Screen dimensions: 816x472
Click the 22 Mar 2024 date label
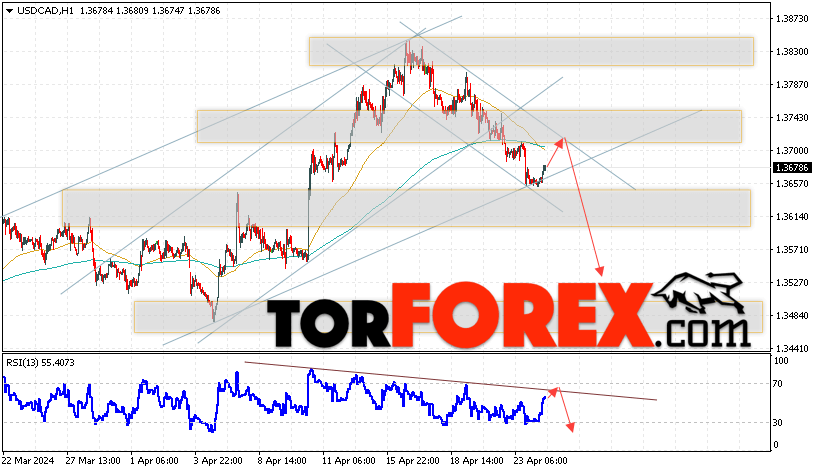[x=28, y=461]
